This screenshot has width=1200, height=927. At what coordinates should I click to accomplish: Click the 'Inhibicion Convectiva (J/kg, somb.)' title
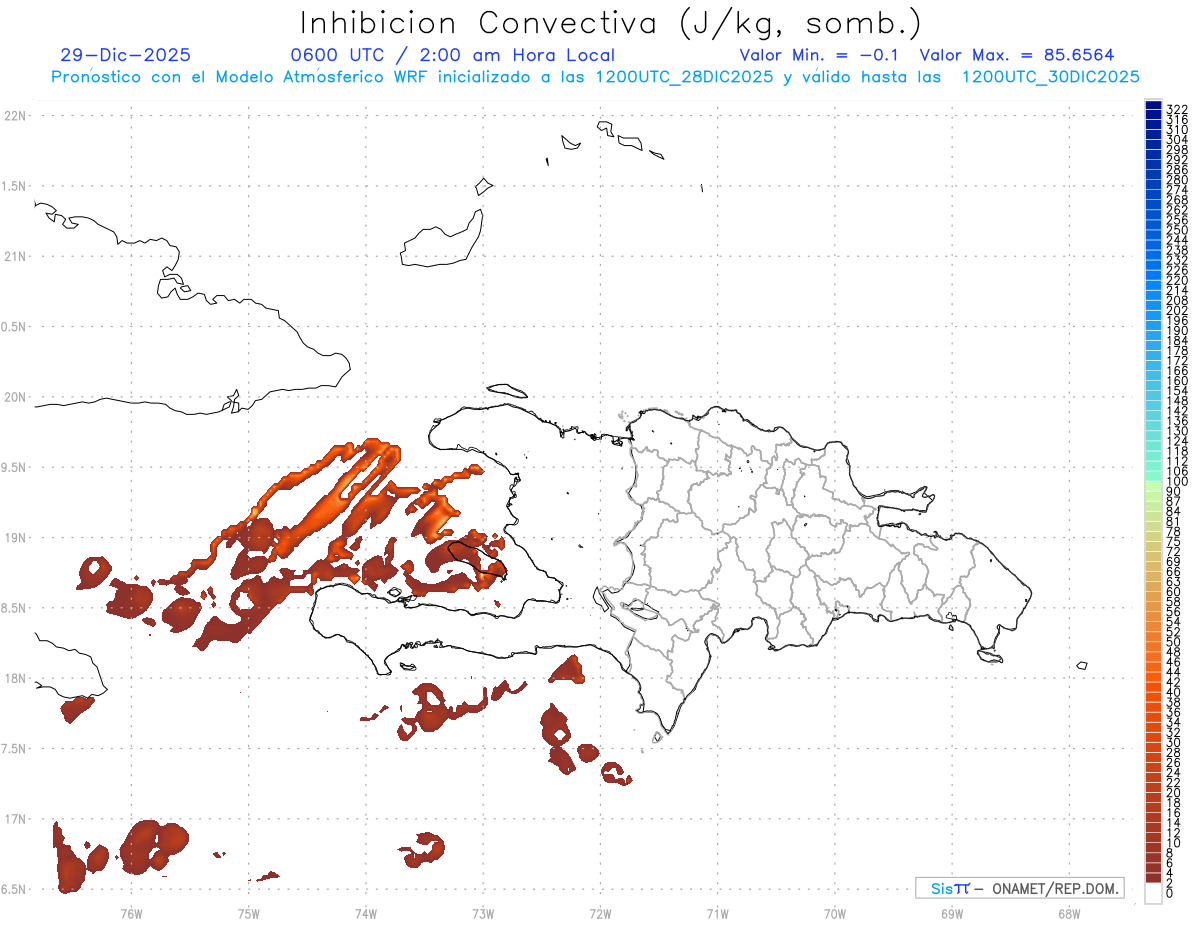pyautogui.click(x=610, y=23)
